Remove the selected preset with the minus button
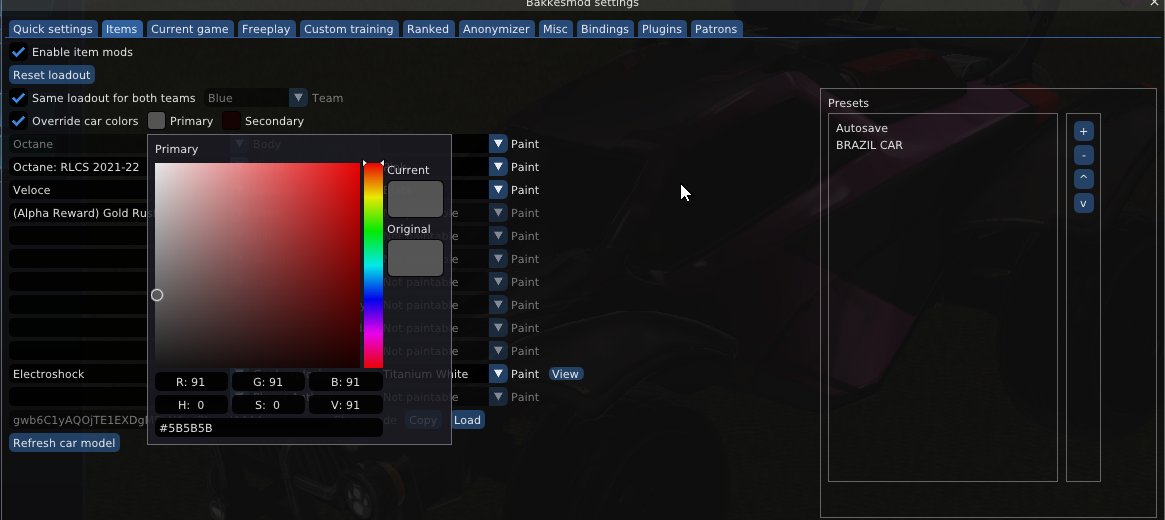The height and width of the screenshot is (520, 1165). pos(1083,155)
